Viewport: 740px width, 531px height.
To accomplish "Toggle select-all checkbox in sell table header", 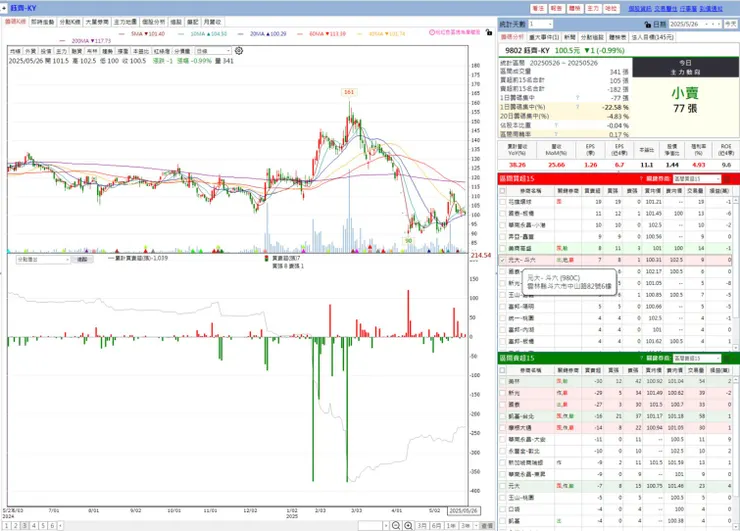I will coord(503,370).
